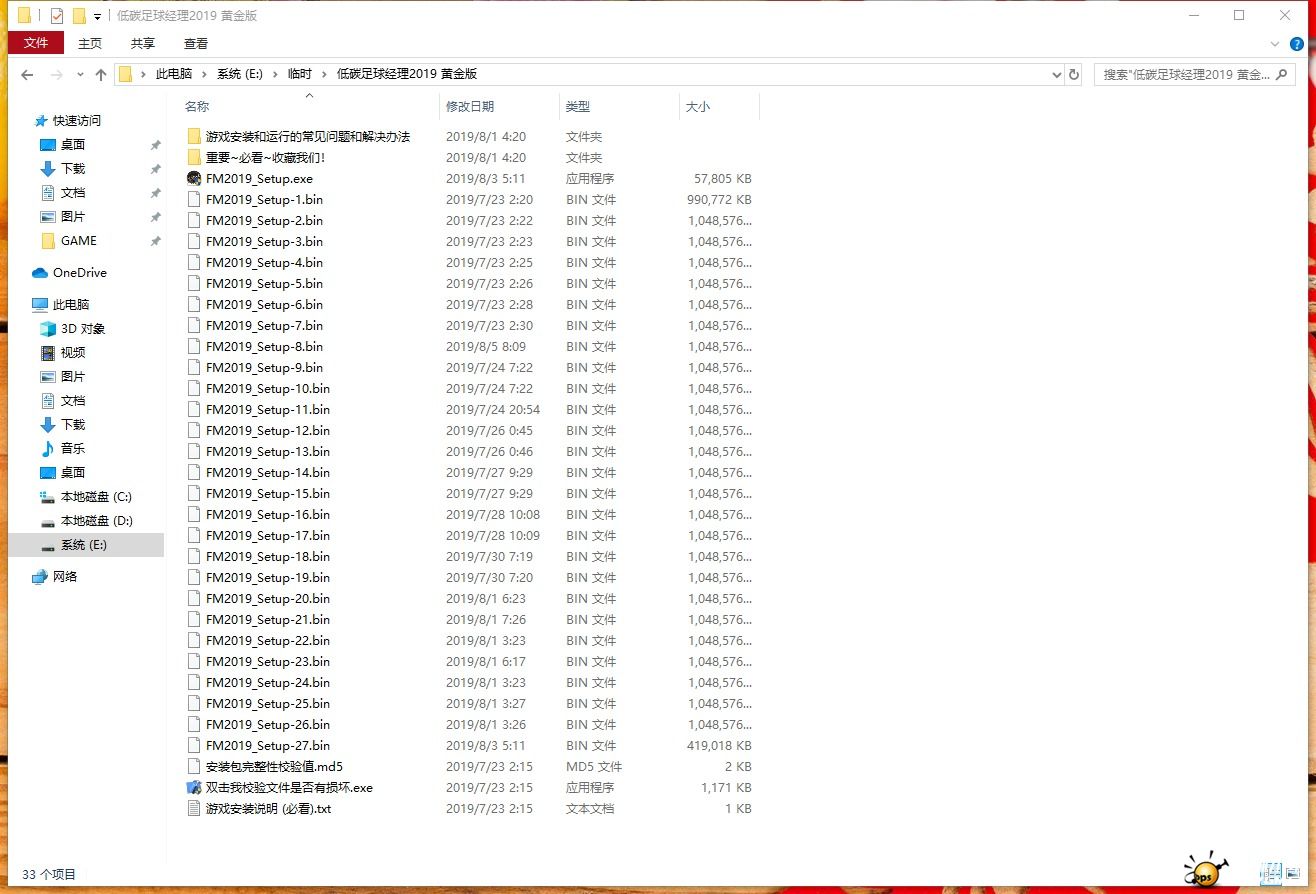Click the FM2019_Setup.exe application icon
Screen dimensions: 1316x894
point(194,178)
